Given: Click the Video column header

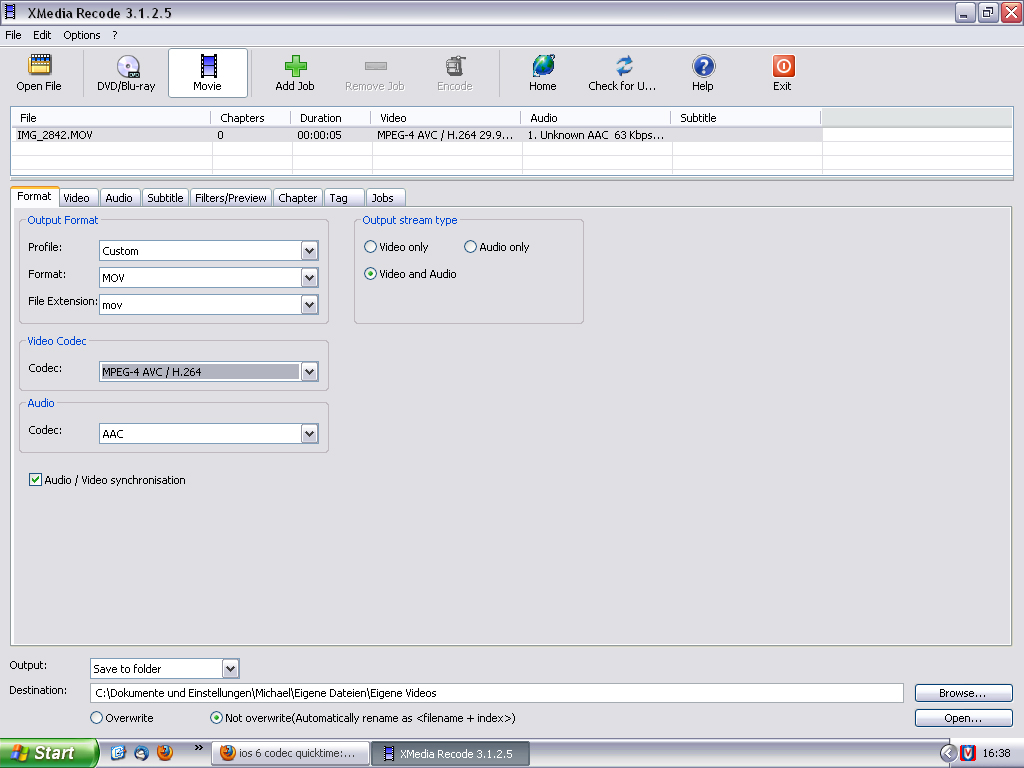Looking at the screenshot, I should click(x=446, y=118).
